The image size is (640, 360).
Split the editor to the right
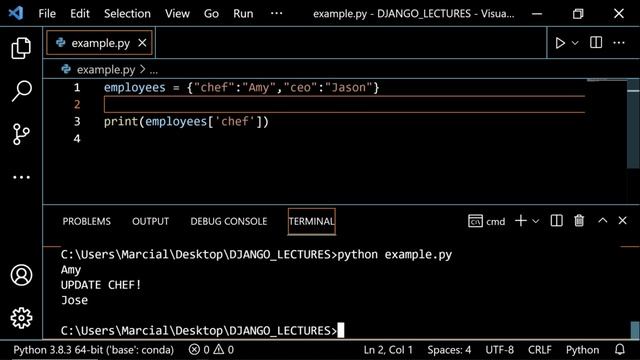tap(596, 42)
